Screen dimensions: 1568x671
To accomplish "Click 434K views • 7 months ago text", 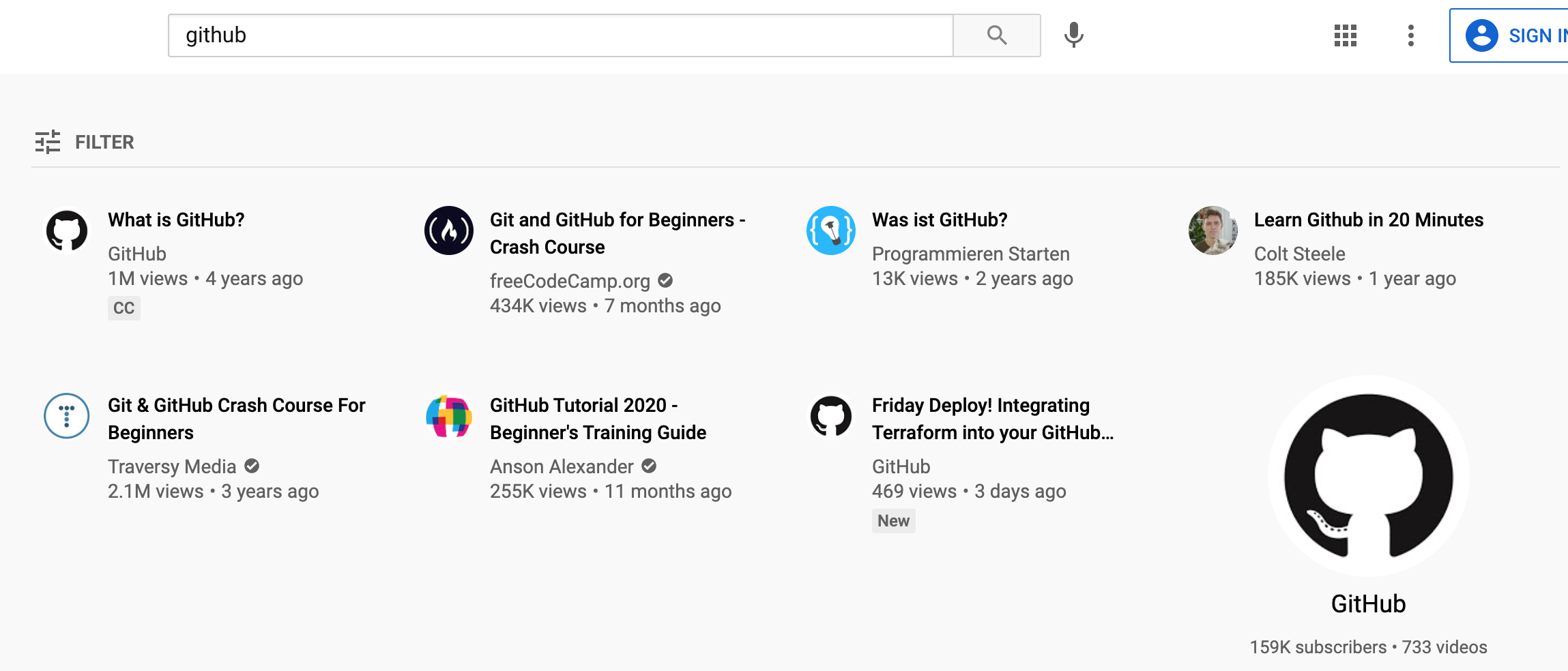I will coord(605,306).
